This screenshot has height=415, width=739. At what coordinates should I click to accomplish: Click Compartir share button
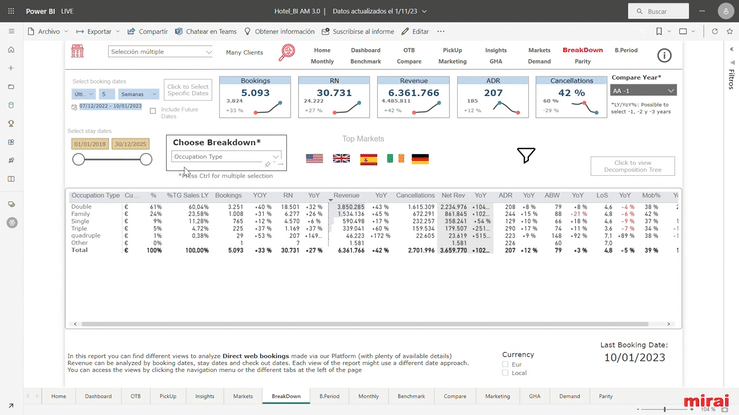tap(148, 32)
